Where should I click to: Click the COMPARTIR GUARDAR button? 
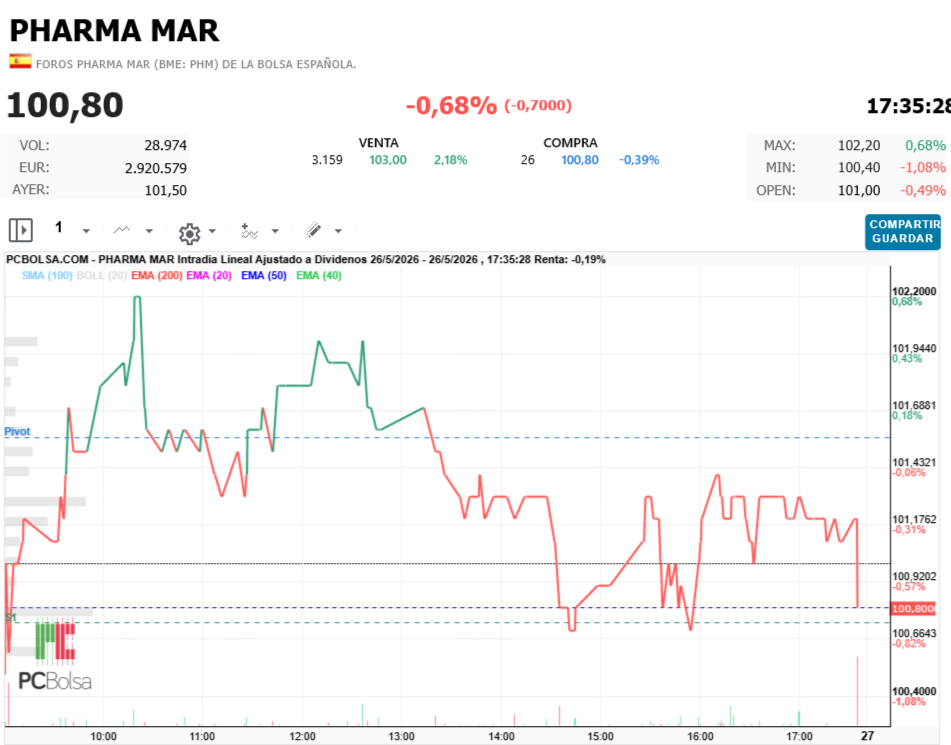click(x=903, y=232)
